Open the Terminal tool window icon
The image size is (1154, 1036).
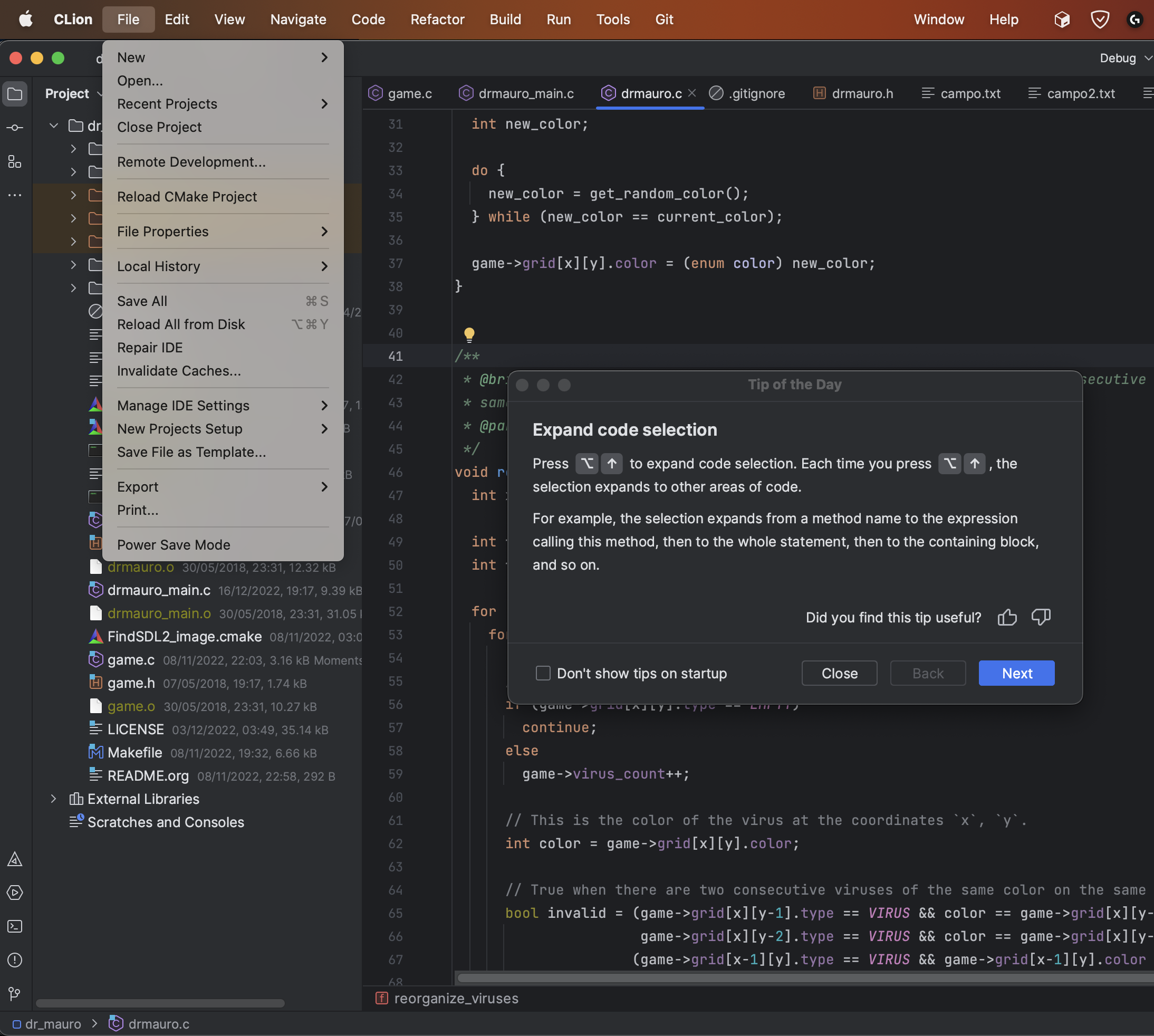click(x=15, y=927)
